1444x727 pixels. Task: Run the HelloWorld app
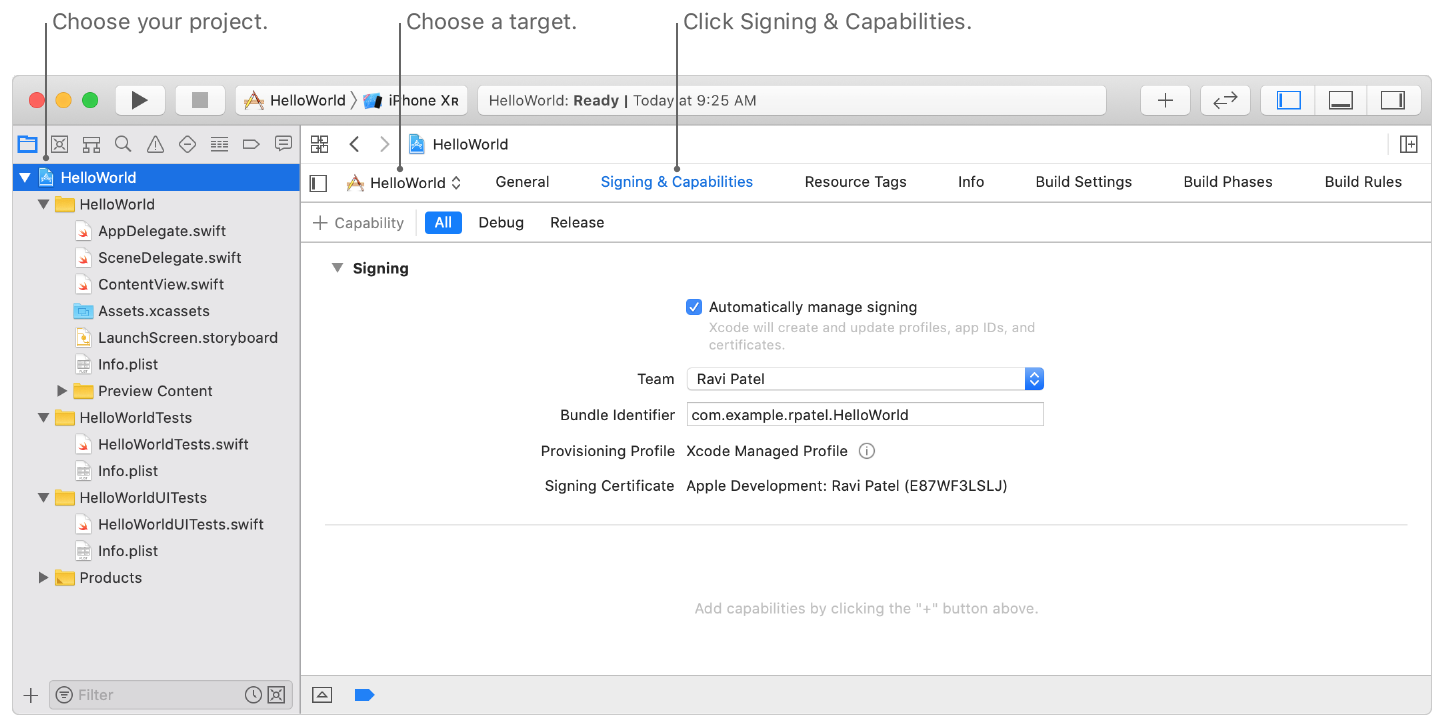click(139, 100)
